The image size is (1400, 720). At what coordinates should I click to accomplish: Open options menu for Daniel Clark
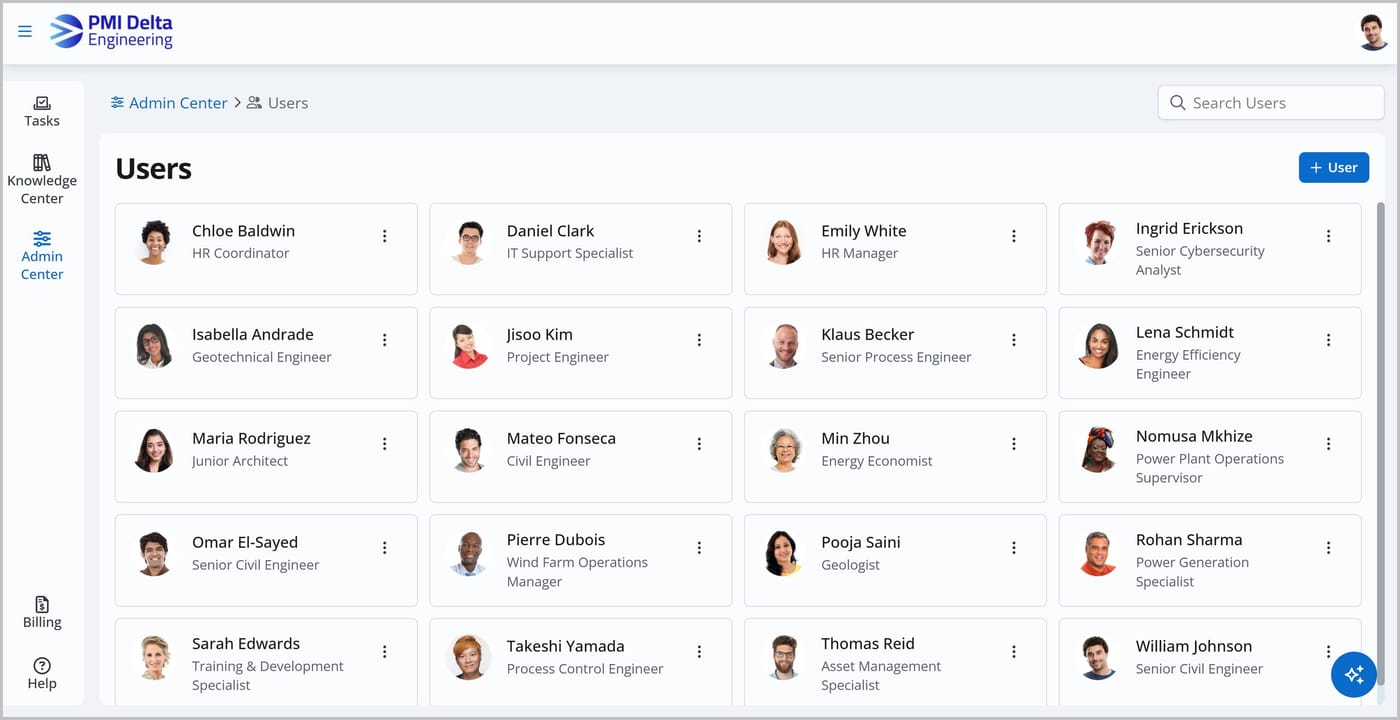(x=699, y=236)
